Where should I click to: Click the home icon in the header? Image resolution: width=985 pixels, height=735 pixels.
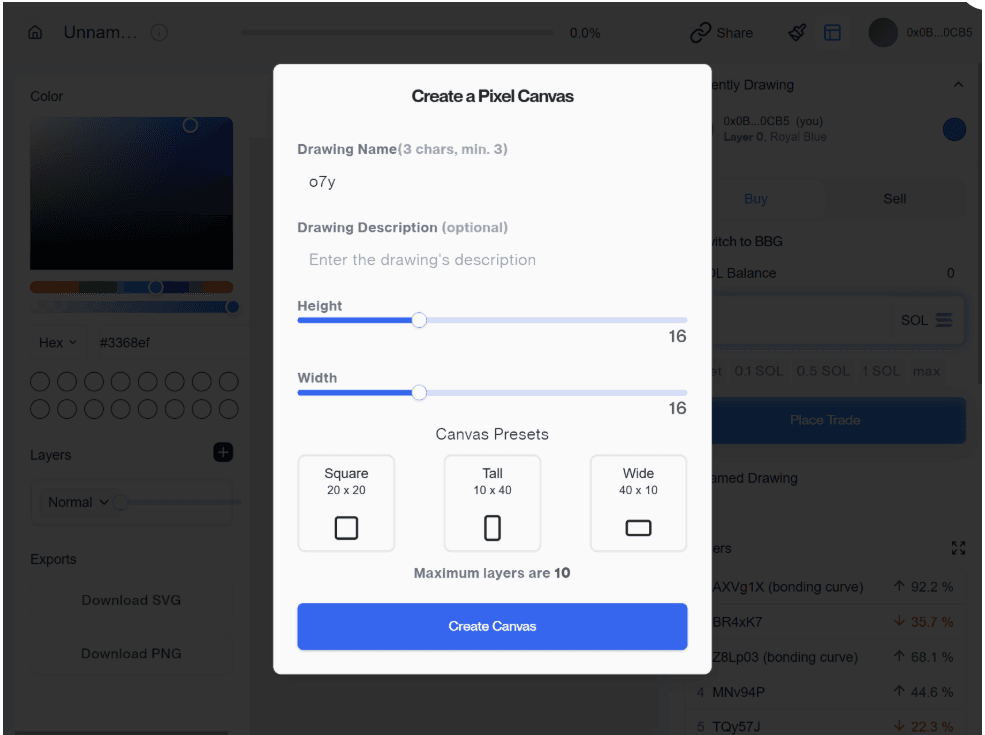click(x=35, y=33)
